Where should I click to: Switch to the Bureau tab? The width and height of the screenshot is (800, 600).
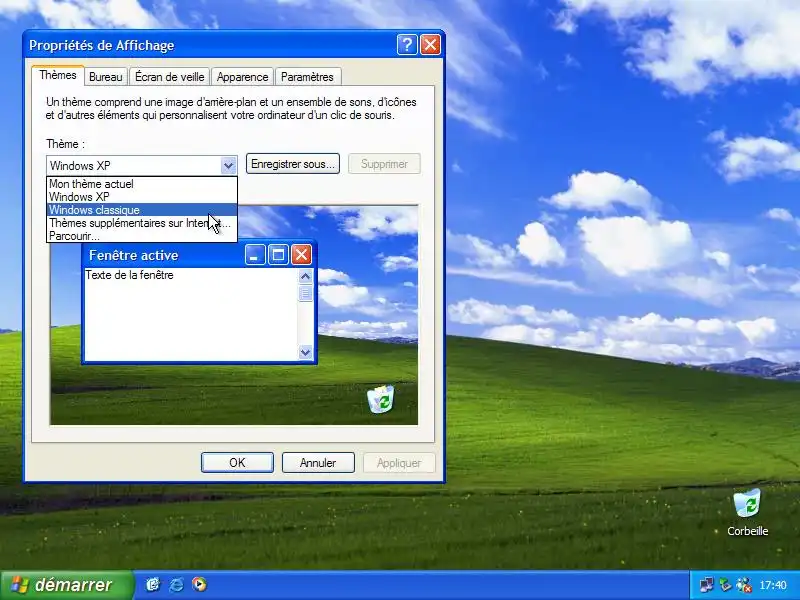point(106,77)
